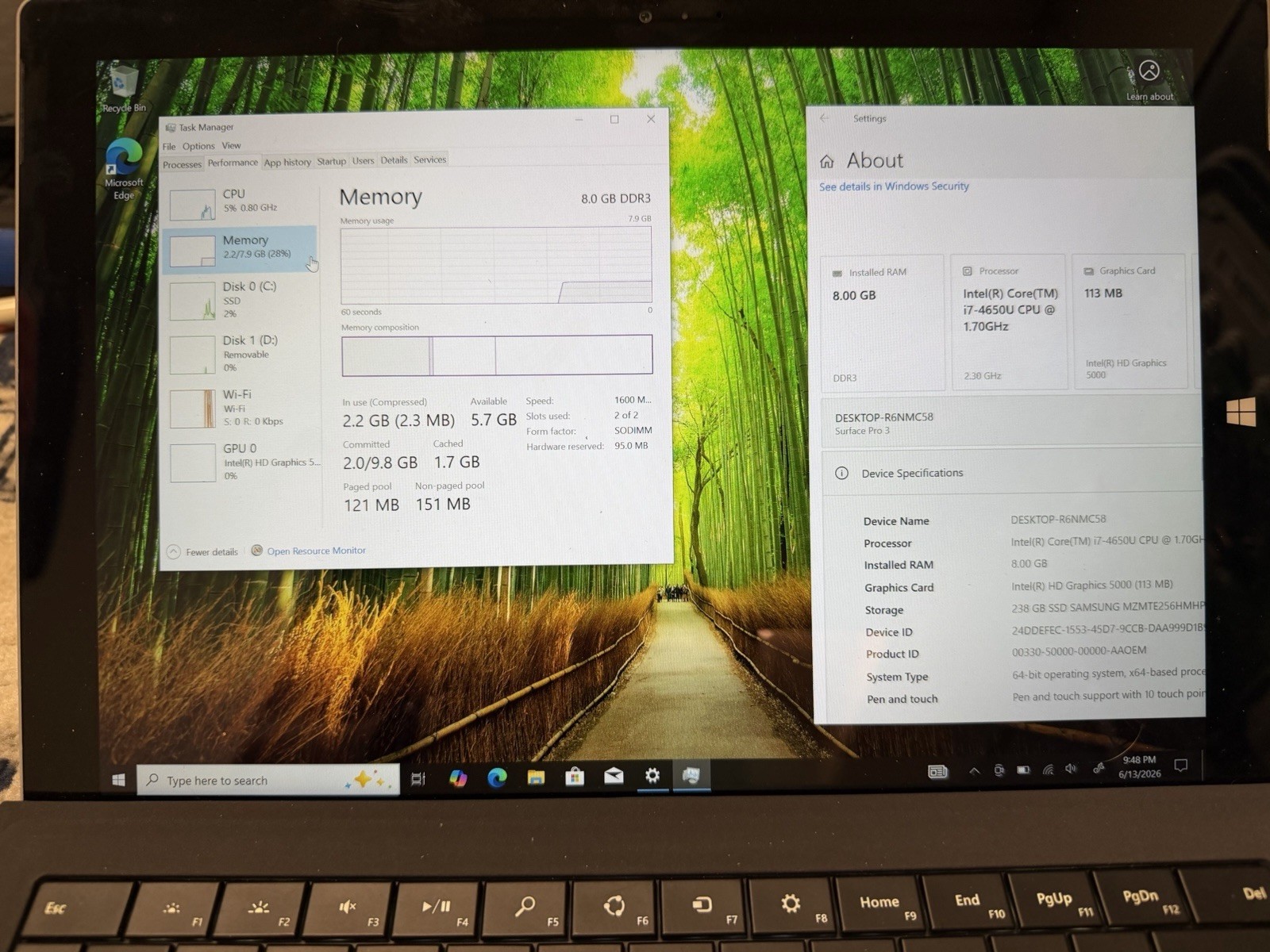Open See details in Windows Security
The height and width of the screenshot is (952, 1270).
(894, 186)
